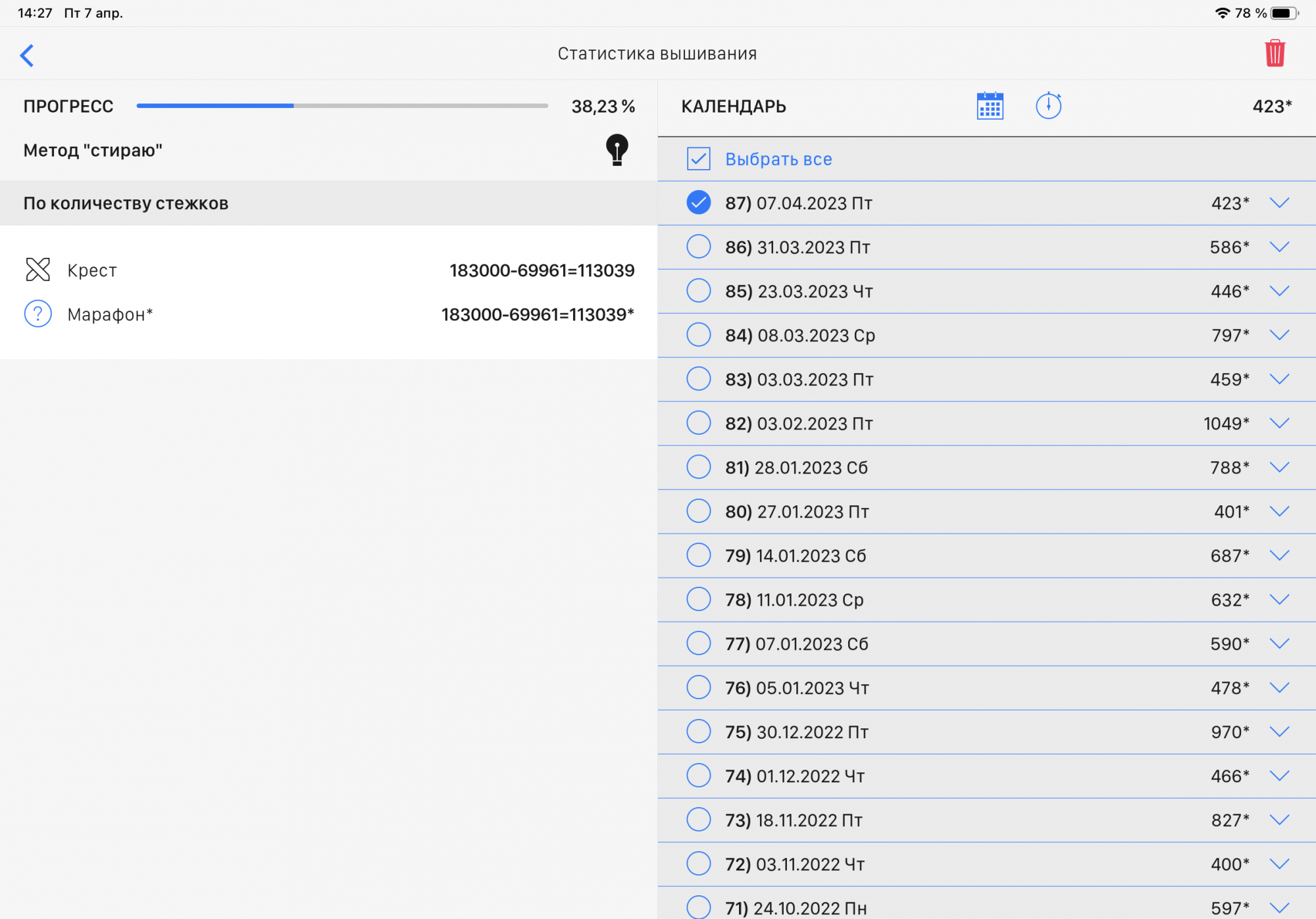
Task: Tap the Марафон question mark icon
Action: point(38,314)
